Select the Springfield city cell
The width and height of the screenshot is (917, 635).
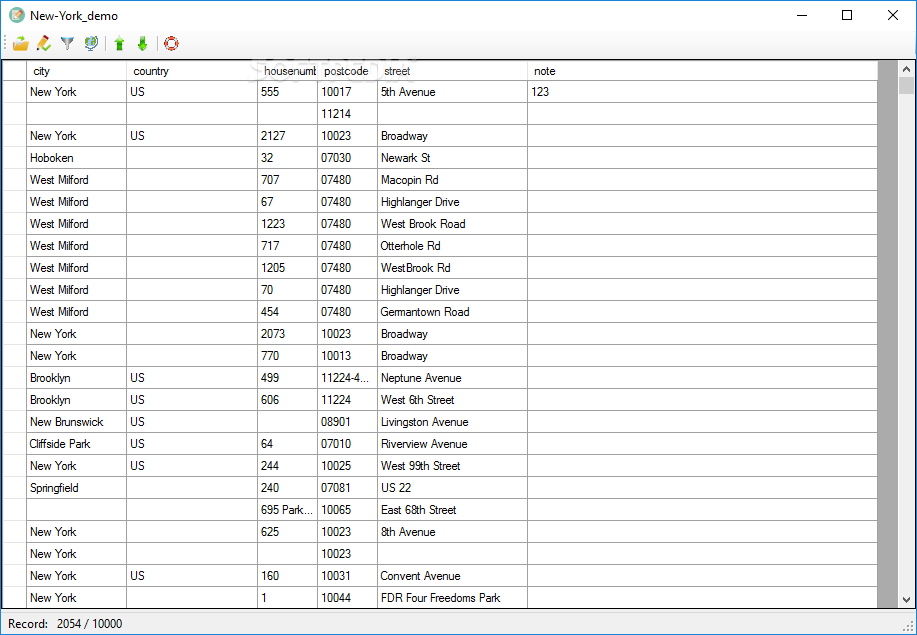[x=77, y=488]
